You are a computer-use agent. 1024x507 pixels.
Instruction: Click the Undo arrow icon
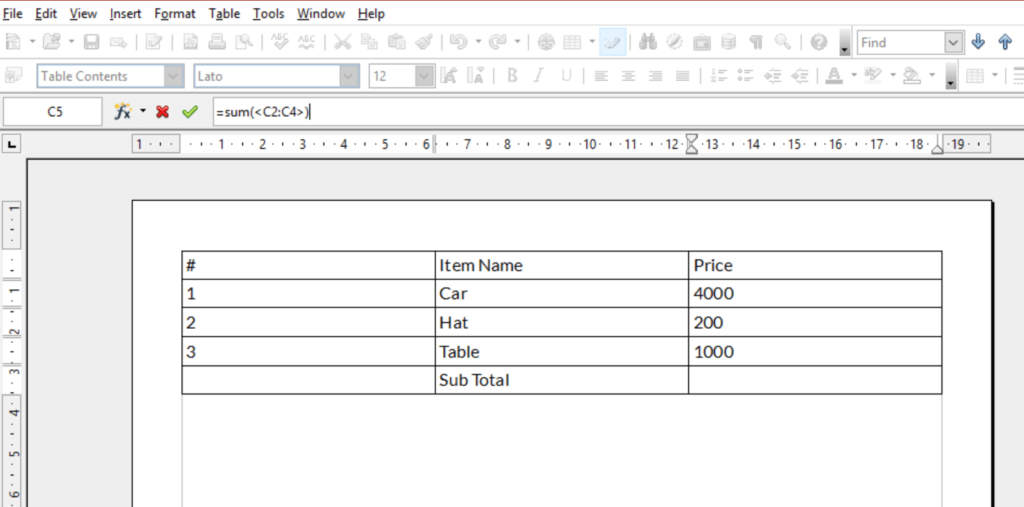coord(459,42)
